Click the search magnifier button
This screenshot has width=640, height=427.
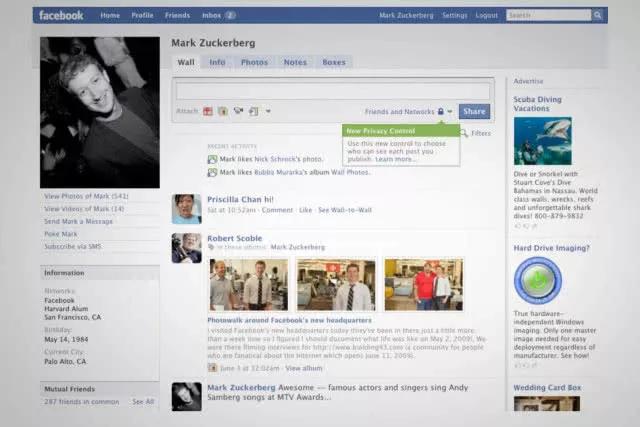598,16
